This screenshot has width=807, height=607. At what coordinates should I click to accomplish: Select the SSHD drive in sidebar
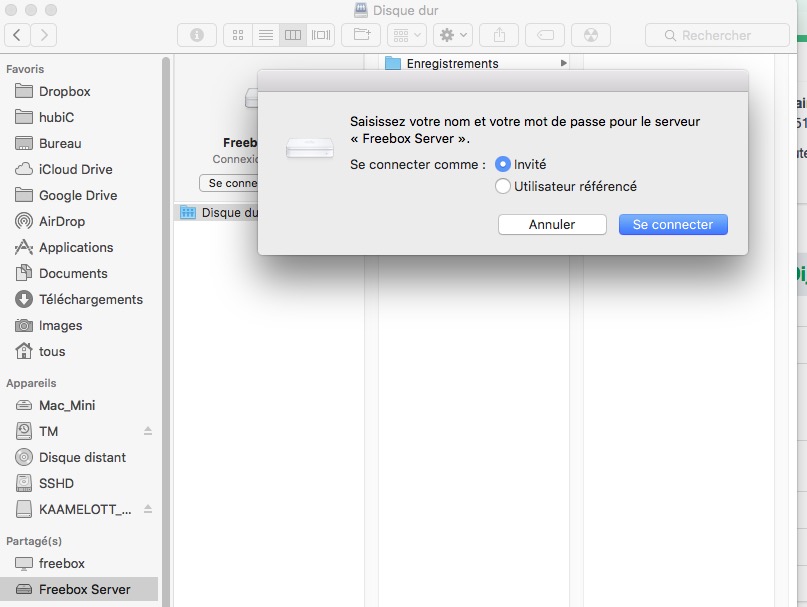(79, 483)
